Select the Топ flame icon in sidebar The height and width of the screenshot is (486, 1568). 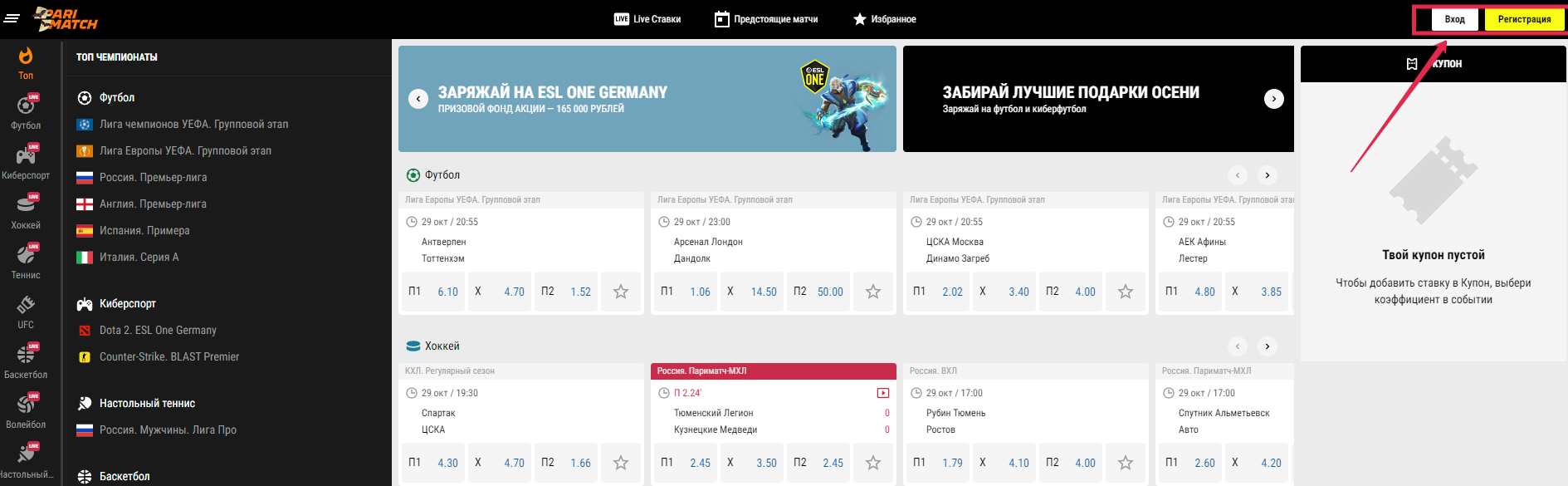click(26, 56)
